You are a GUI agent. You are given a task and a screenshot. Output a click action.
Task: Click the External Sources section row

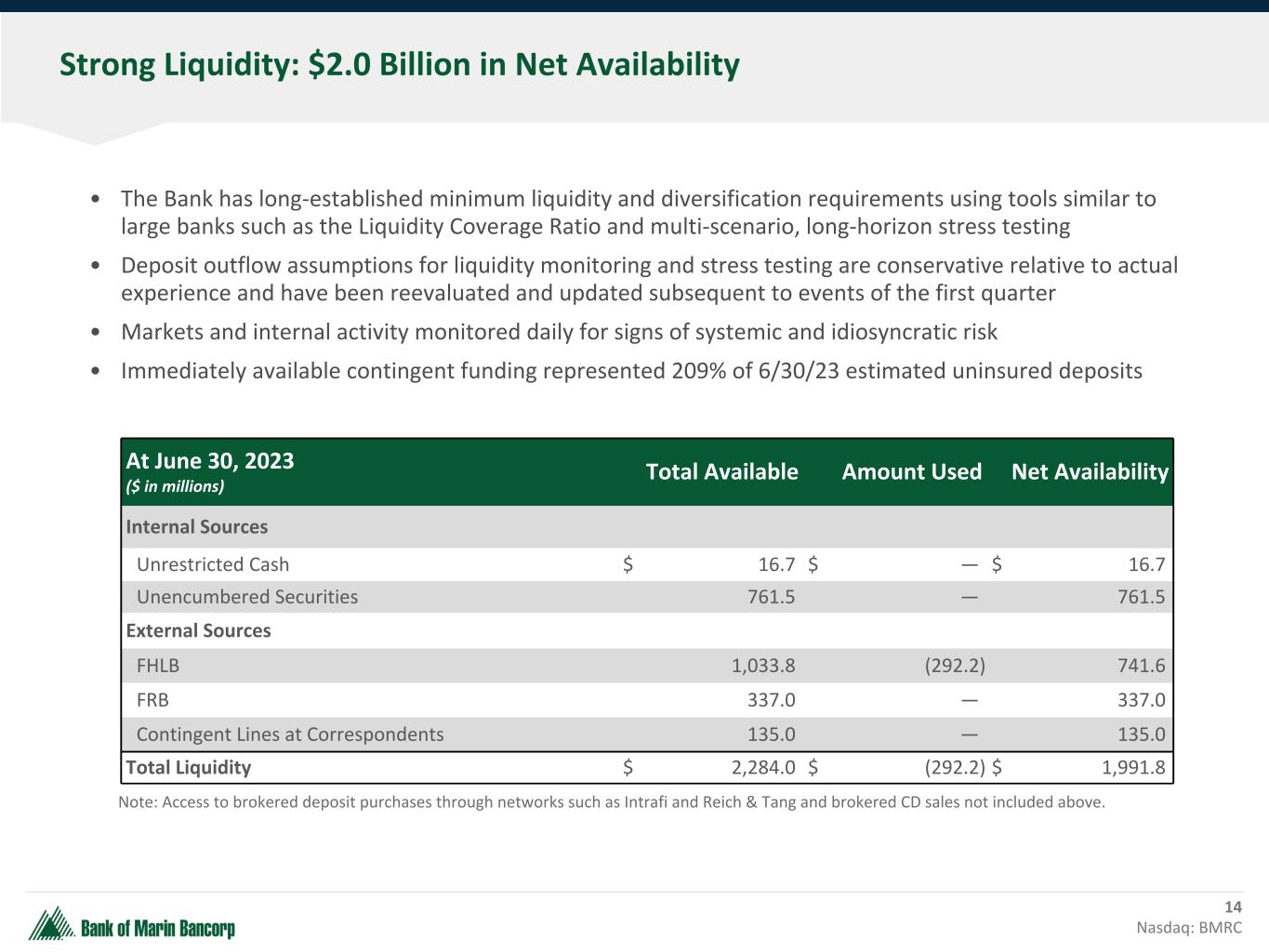tap(198, 630)
